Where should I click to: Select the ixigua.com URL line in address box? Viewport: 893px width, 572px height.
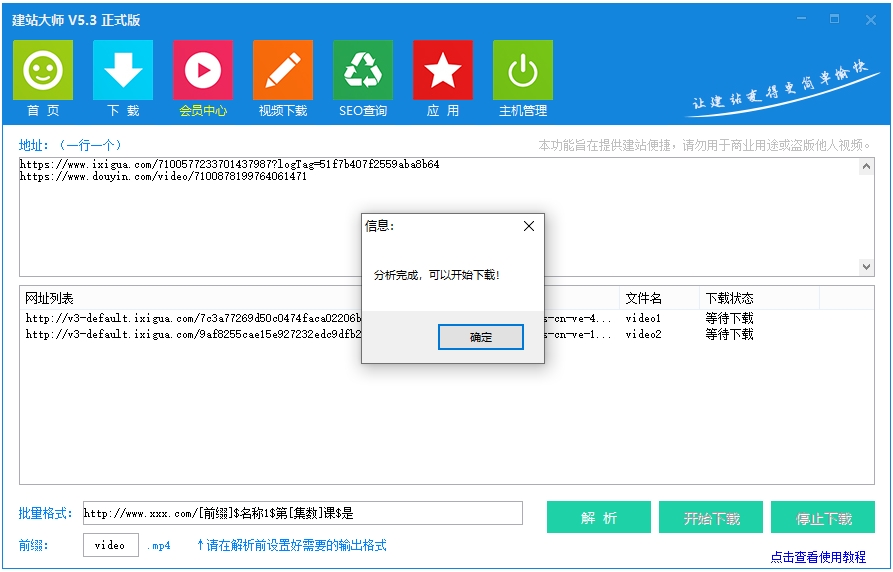point(230,164)
